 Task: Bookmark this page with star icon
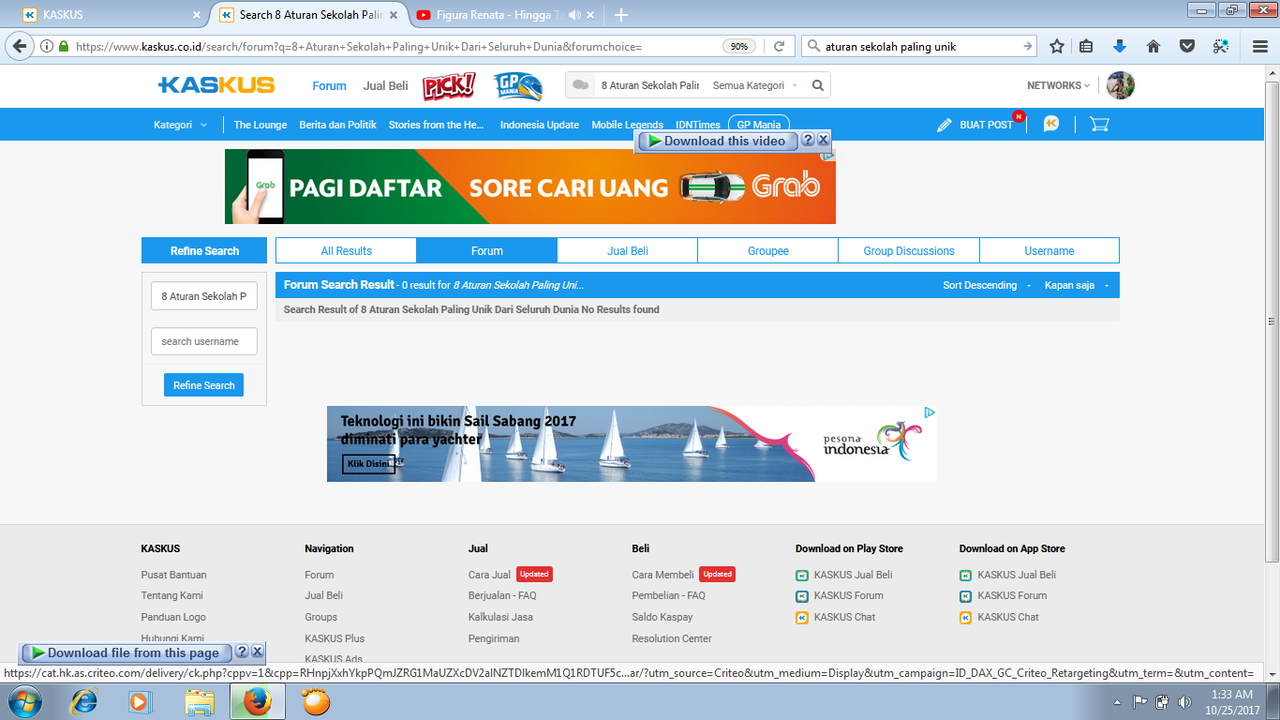point(1057,46)
